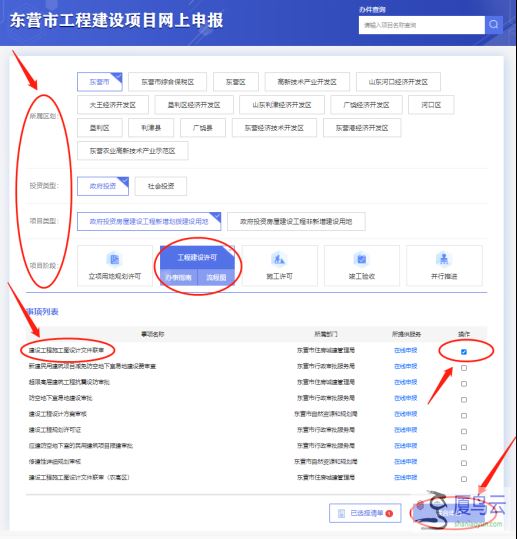
Task: Click the 操作 column header
Action: [464, 334]
